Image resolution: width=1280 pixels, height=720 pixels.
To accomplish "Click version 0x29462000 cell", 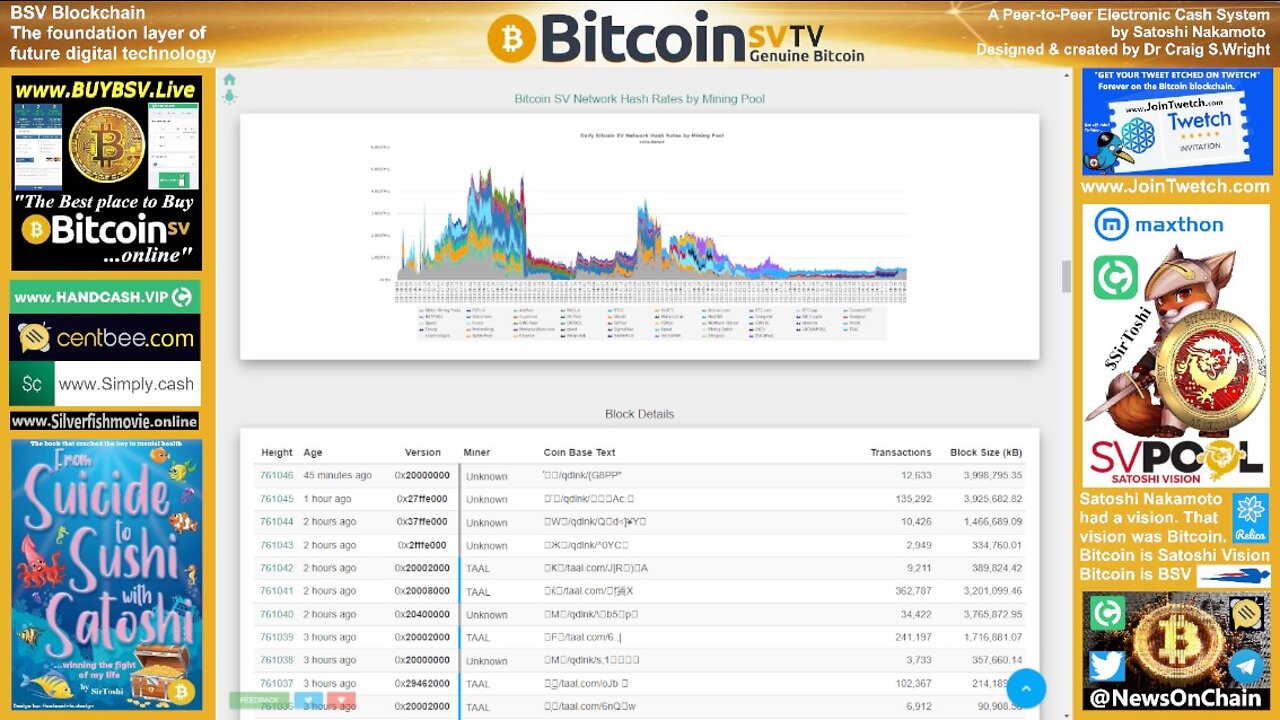I will pyautogui.click(x=422, y=683).
